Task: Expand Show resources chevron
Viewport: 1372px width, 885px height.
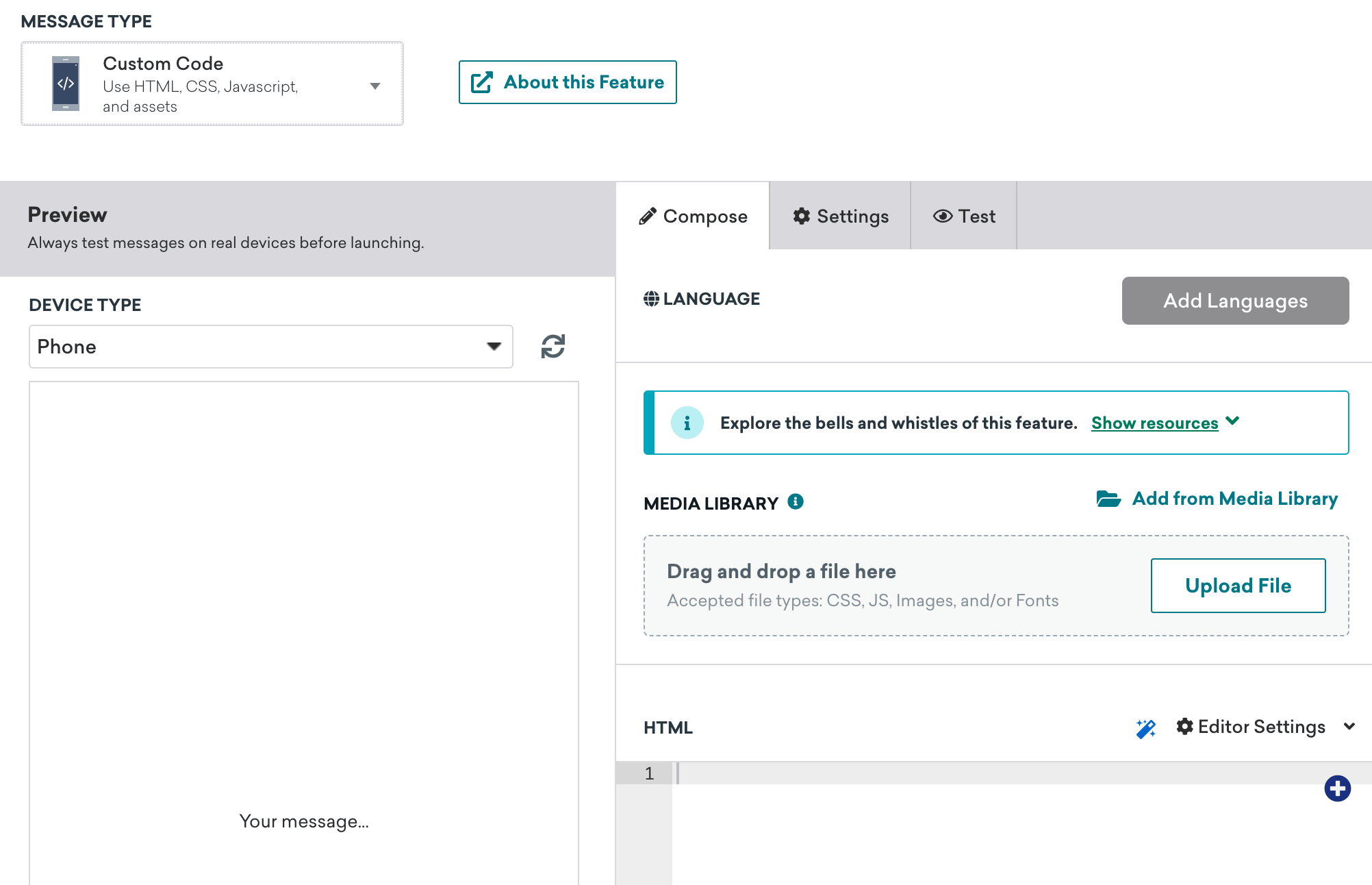Action: [1233, 421]
